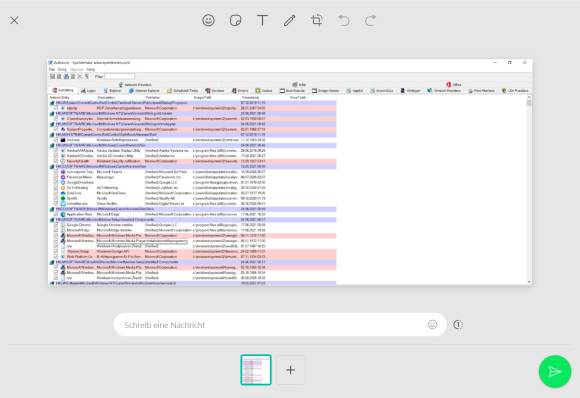Redo the last edit
Screen dimensions: 580x398
[371, 20]
